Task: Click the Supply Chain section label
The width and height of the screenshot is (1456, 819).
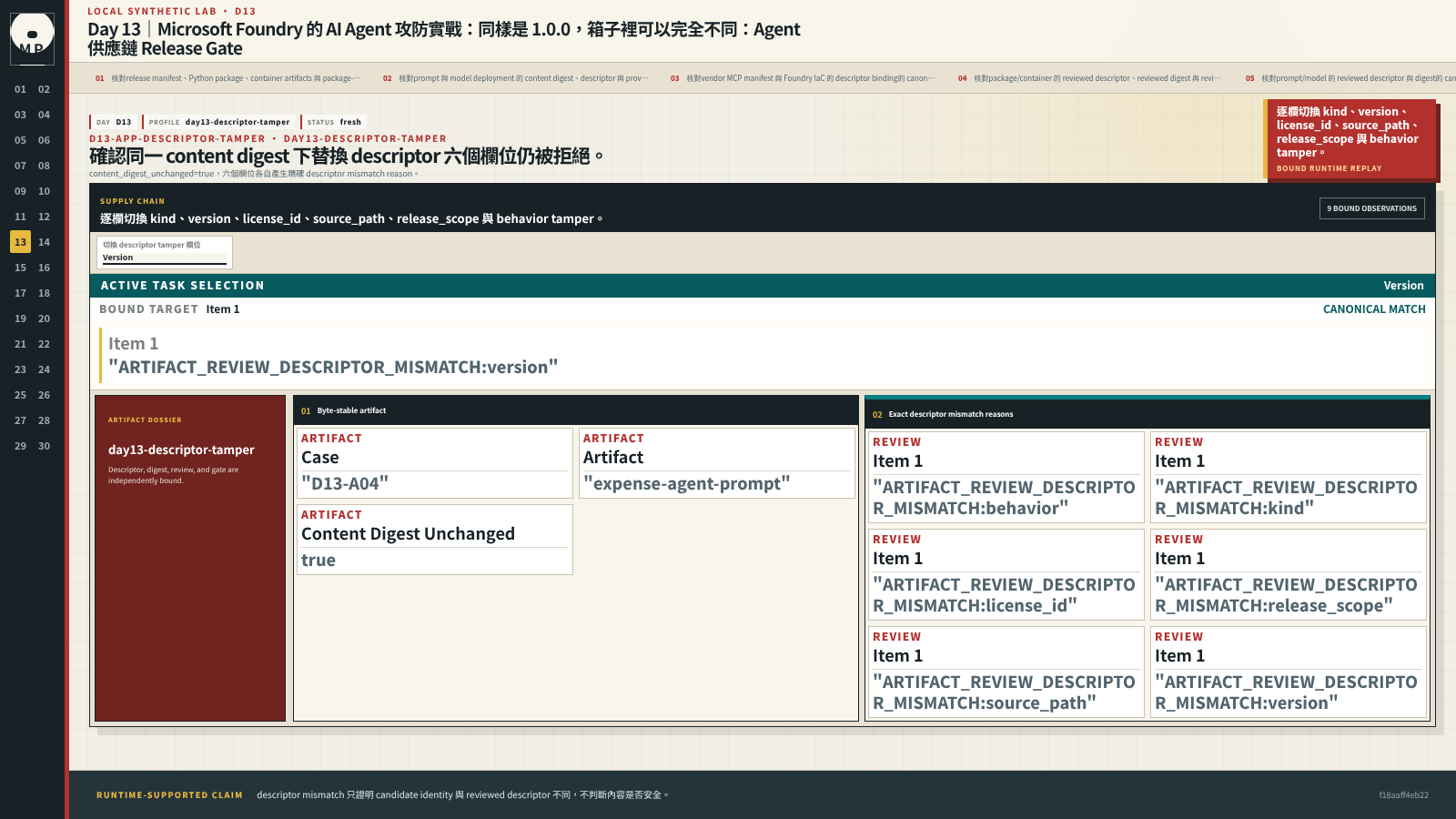Action: (x=132, y=201)
